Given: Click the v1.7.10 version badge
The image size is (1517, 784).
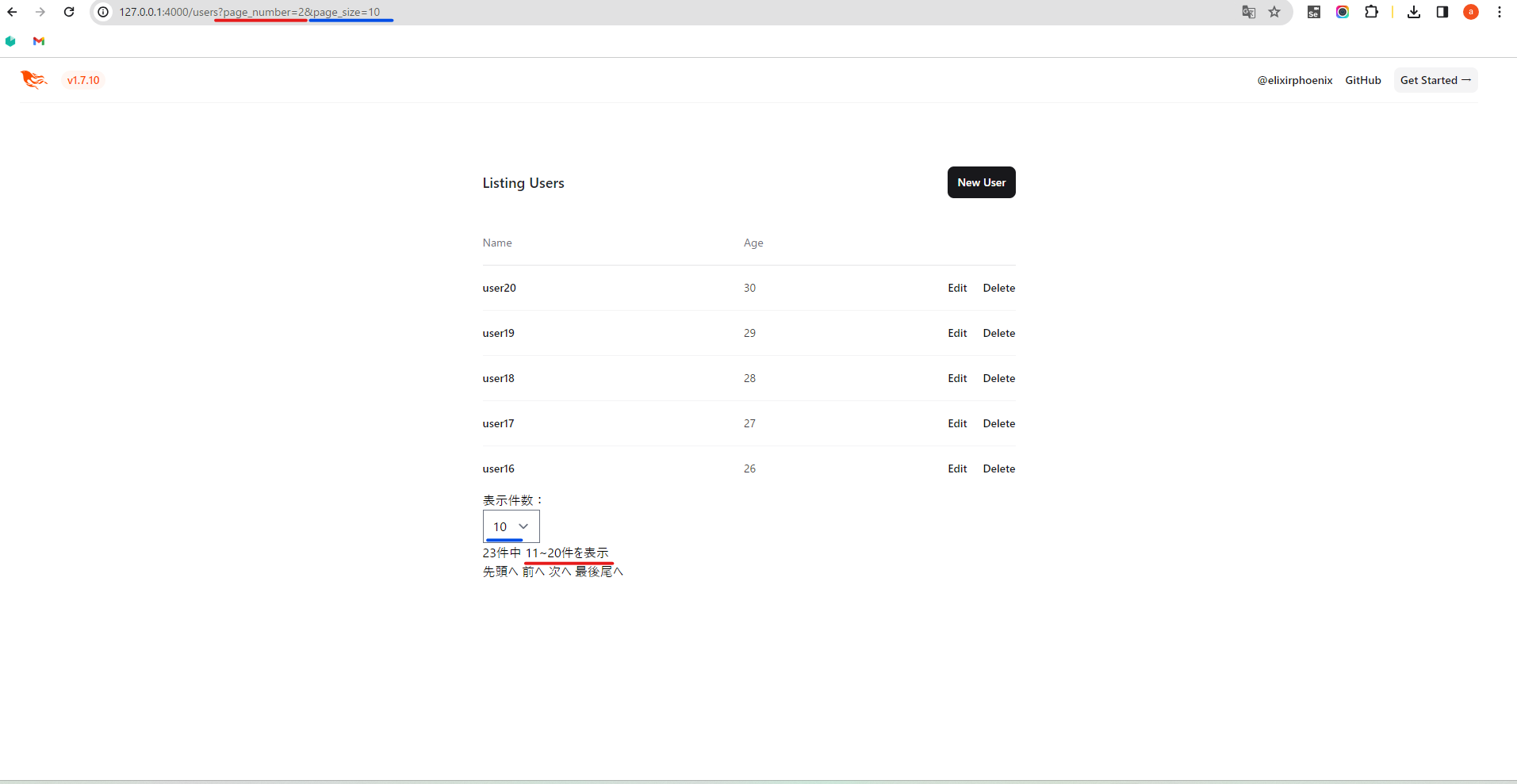Looking at the screenshot, I should (x=83, y=80).
